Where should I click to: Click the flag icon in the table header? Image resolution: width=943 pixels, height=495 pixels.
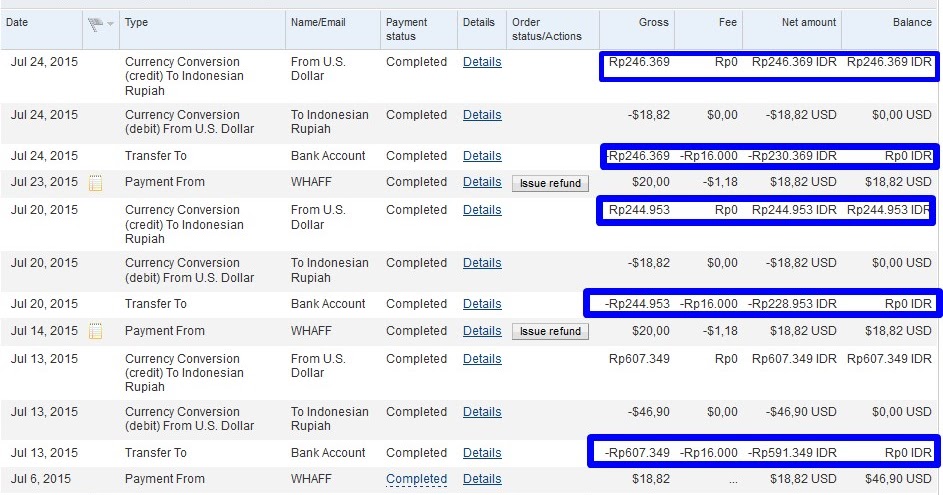pos(96,24)
